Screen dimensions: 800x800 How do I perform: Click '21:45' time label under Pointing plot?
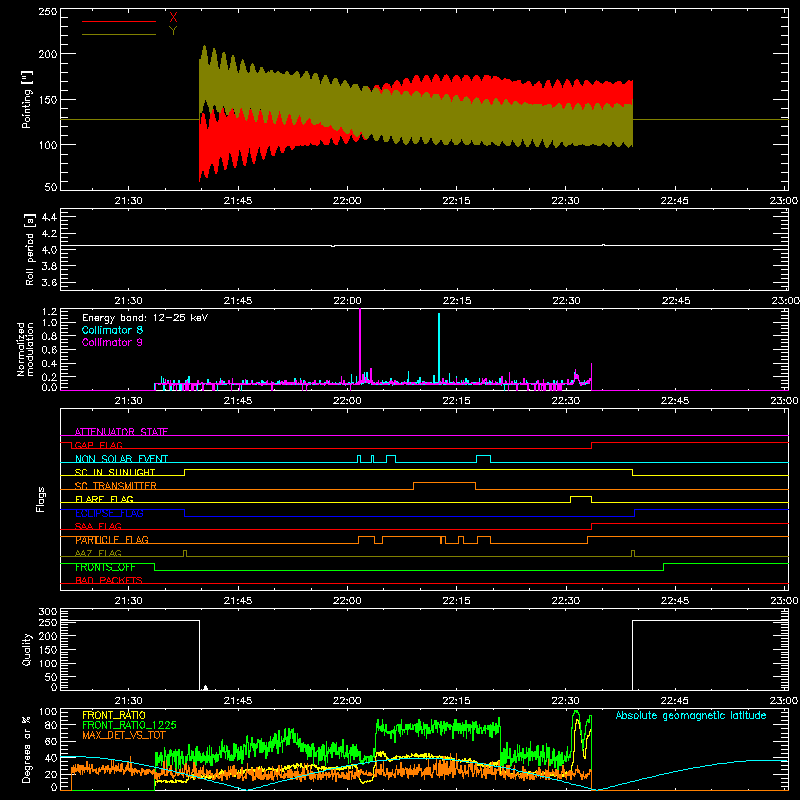click(238, 201)
